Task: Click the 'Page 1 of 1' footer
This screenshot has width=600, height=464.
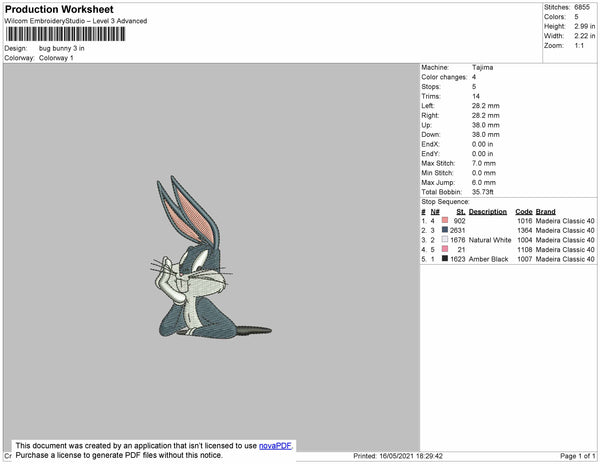Action: pos(577,456)
